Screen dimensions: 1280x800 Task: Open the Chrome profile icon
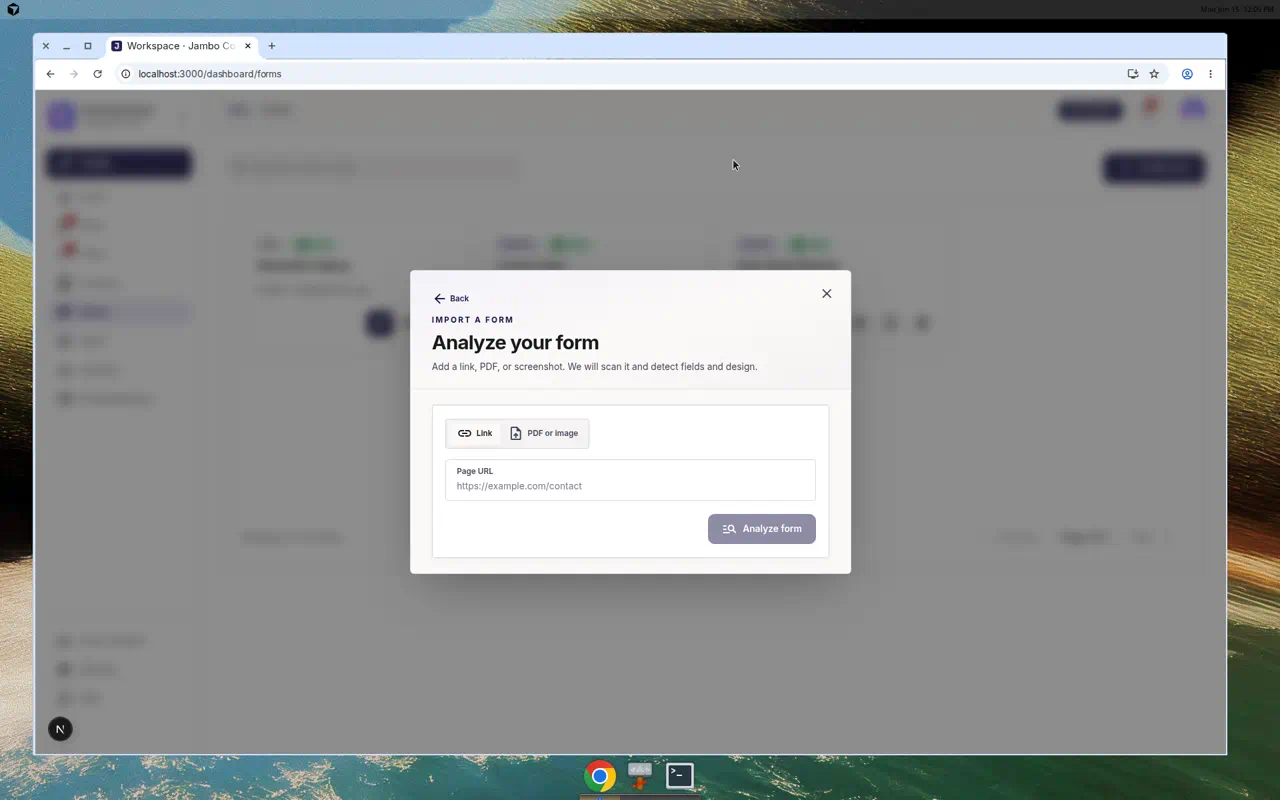pyautogui.click(x=1187, y=74)
